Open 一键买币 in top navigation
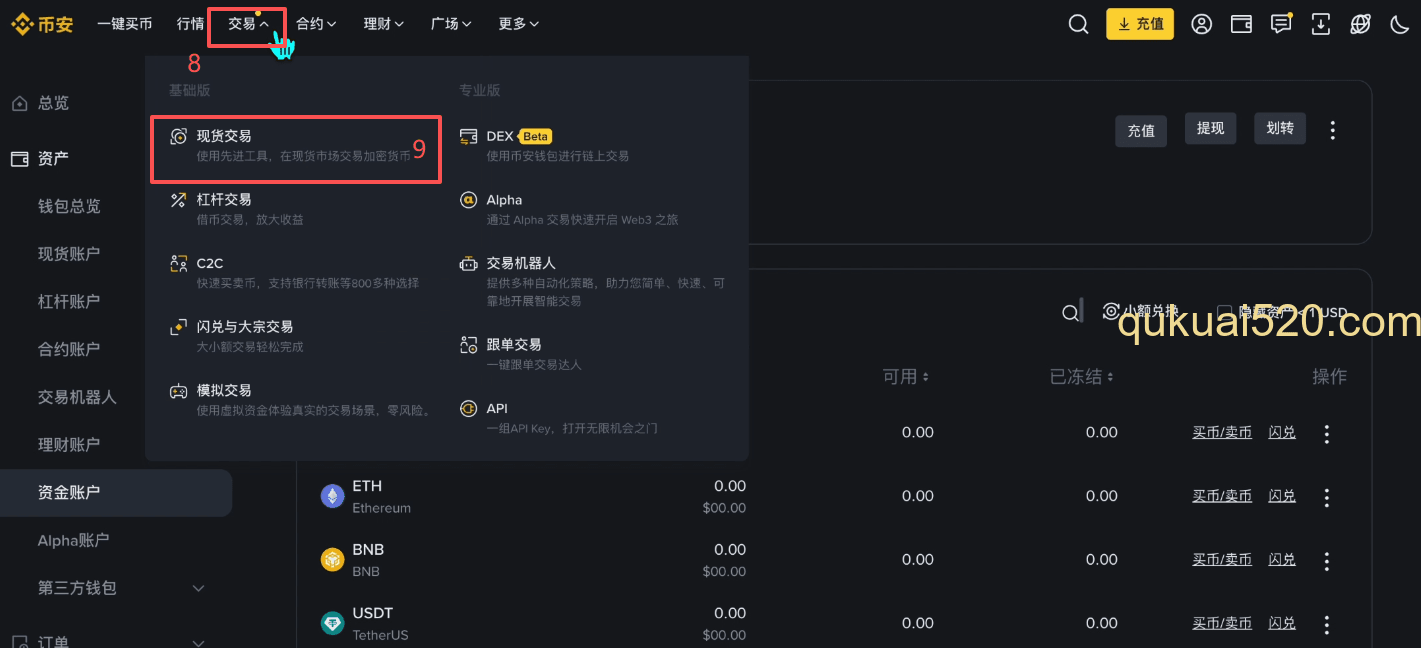 [x=125, y=24]
